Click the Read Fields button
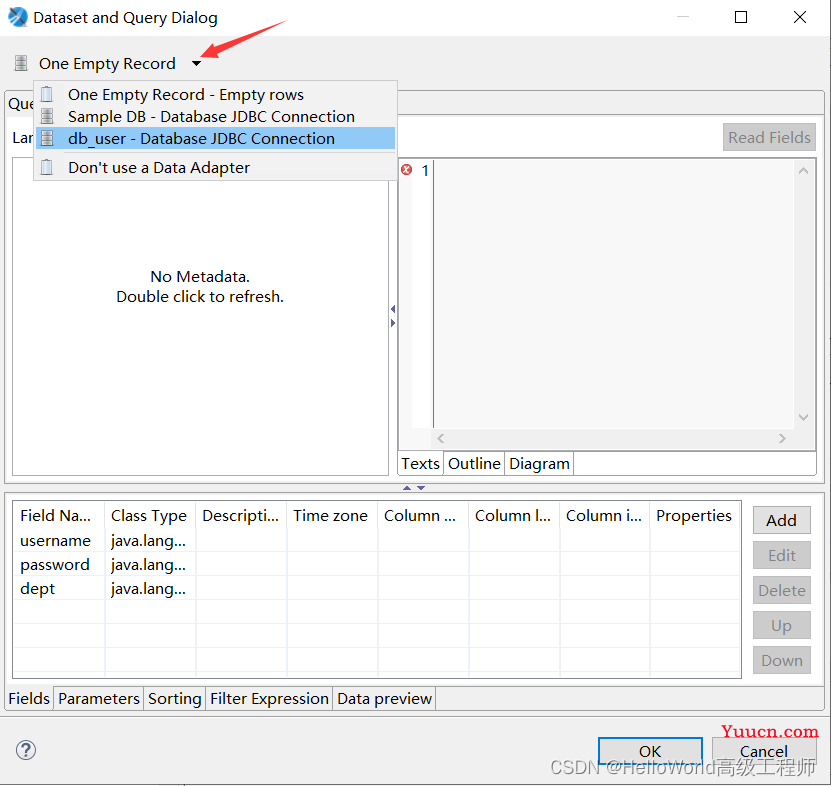 tap(769, 138)
